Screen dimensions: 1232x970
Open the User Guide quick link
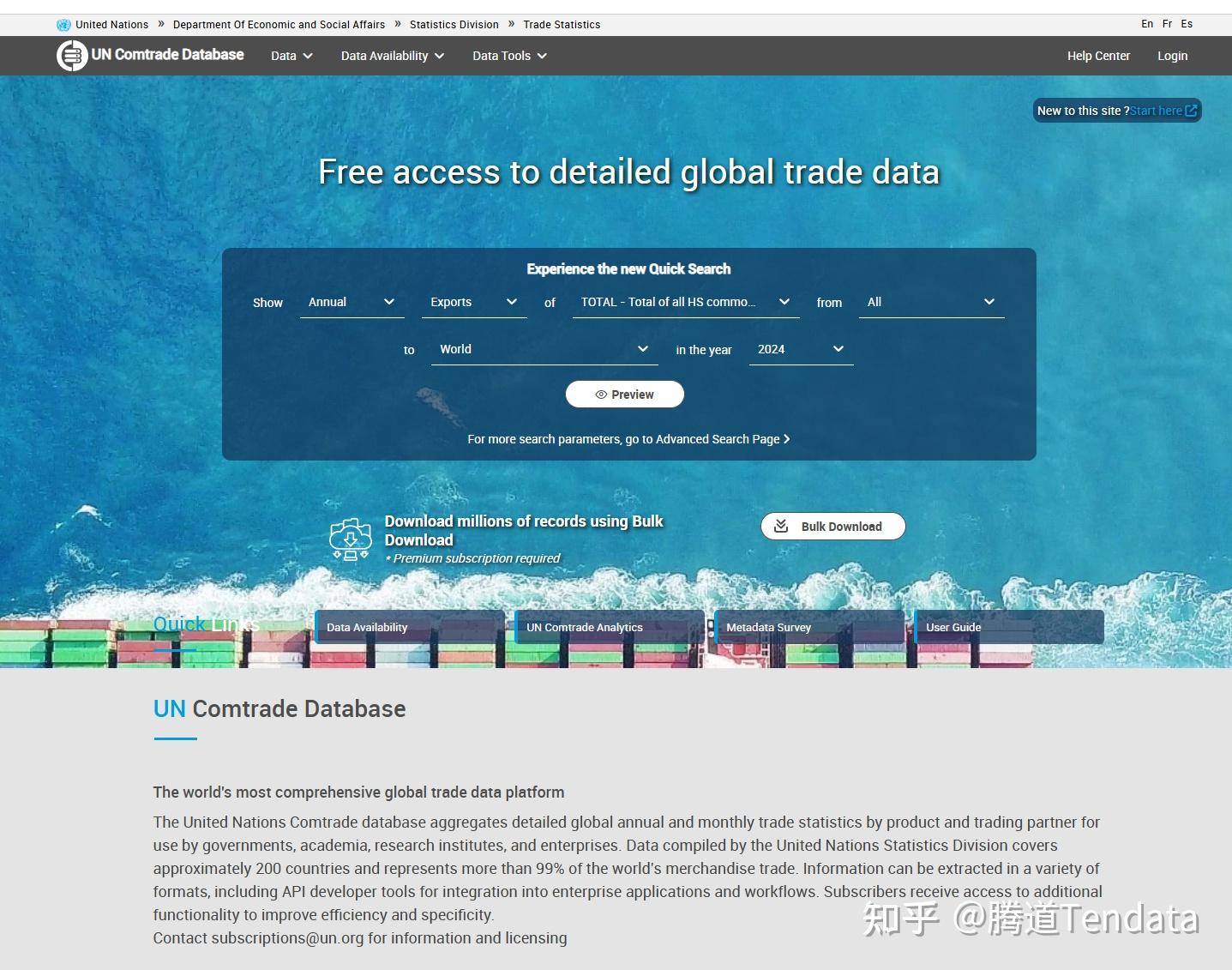pyautogui.click(x=1009, y=627)
